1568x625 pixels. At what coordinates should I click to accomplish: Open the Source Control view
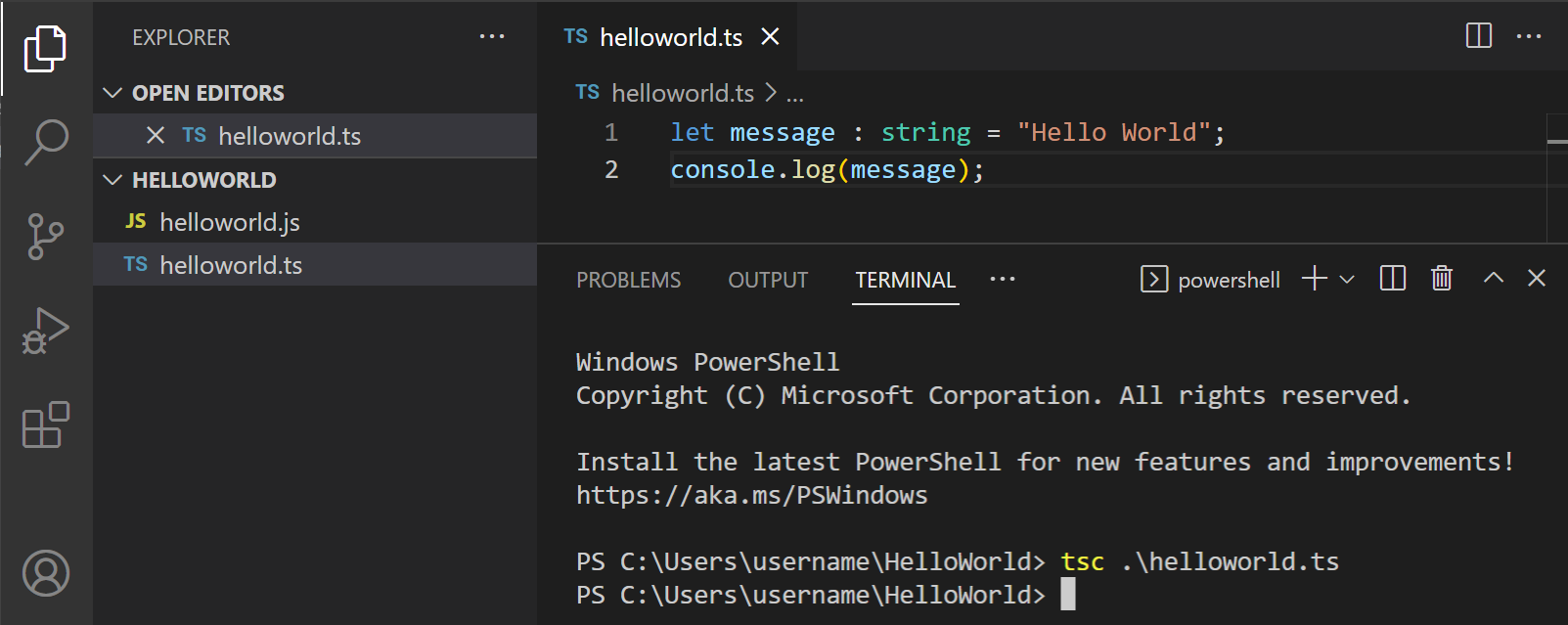click(46, 237)
